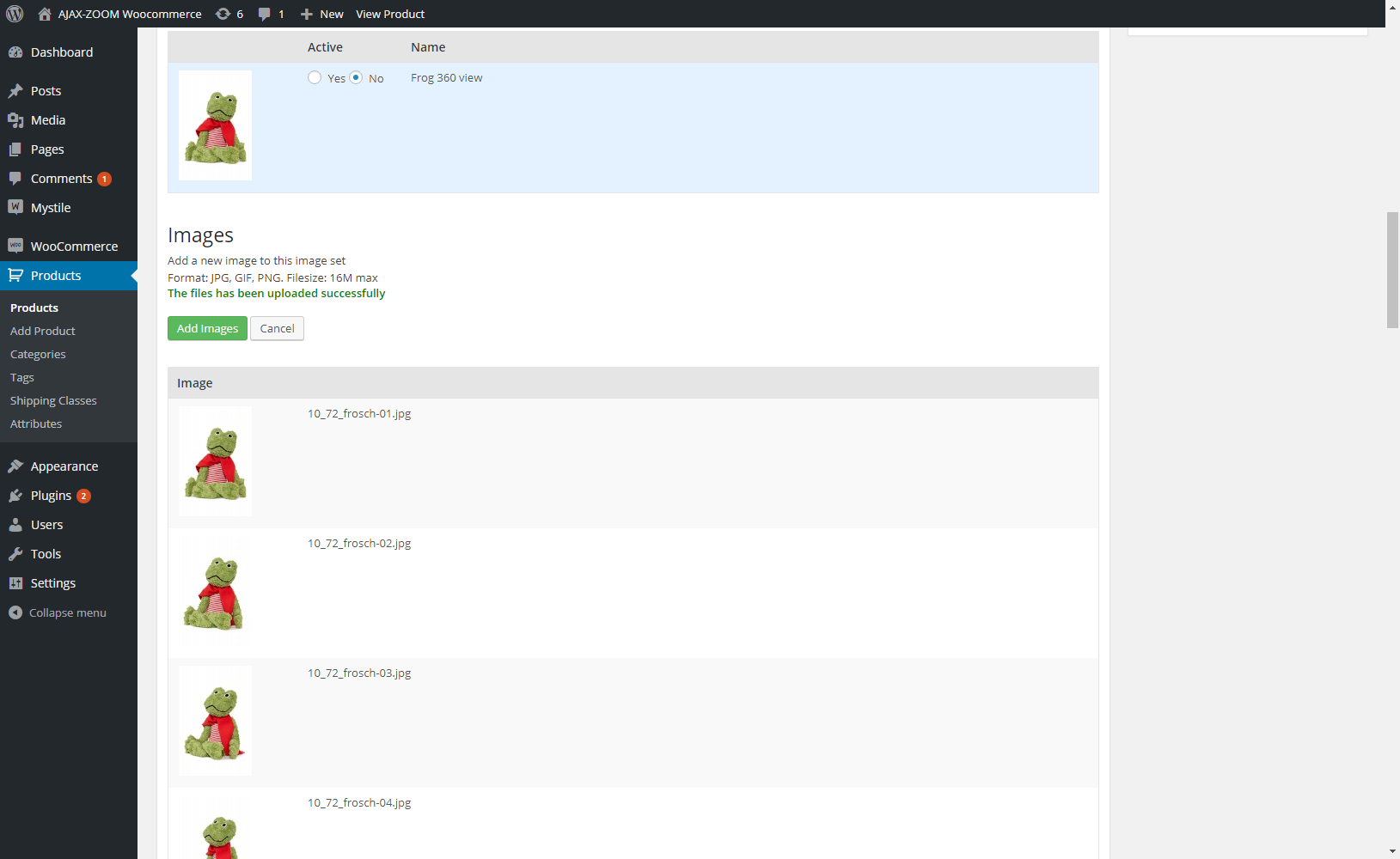Go to Add Product submenu
The width and height of the screenshot is (1400, 859).
(x=43, y=331)
